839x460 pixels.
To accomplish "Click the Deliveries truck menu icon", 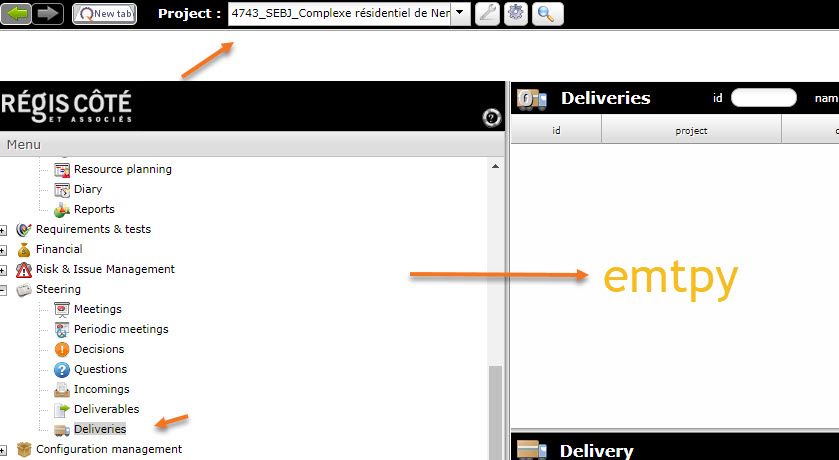I will click(62, 430).
